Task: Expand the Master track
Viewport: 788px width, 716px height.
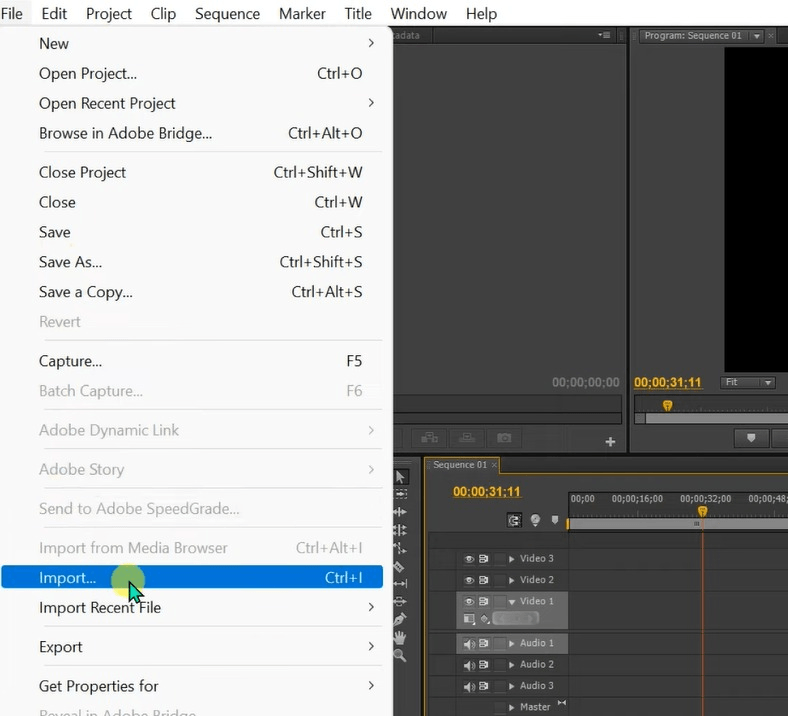Action: (512, 707)
